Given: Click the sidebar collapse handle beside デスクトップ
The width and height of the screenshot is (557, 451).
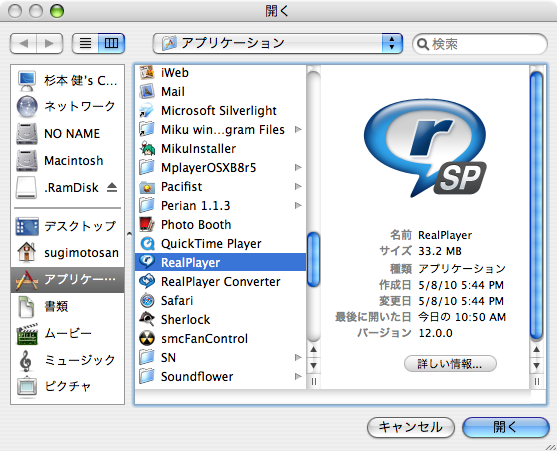Looking at the screenshot, I should click(x=129, y=234).
